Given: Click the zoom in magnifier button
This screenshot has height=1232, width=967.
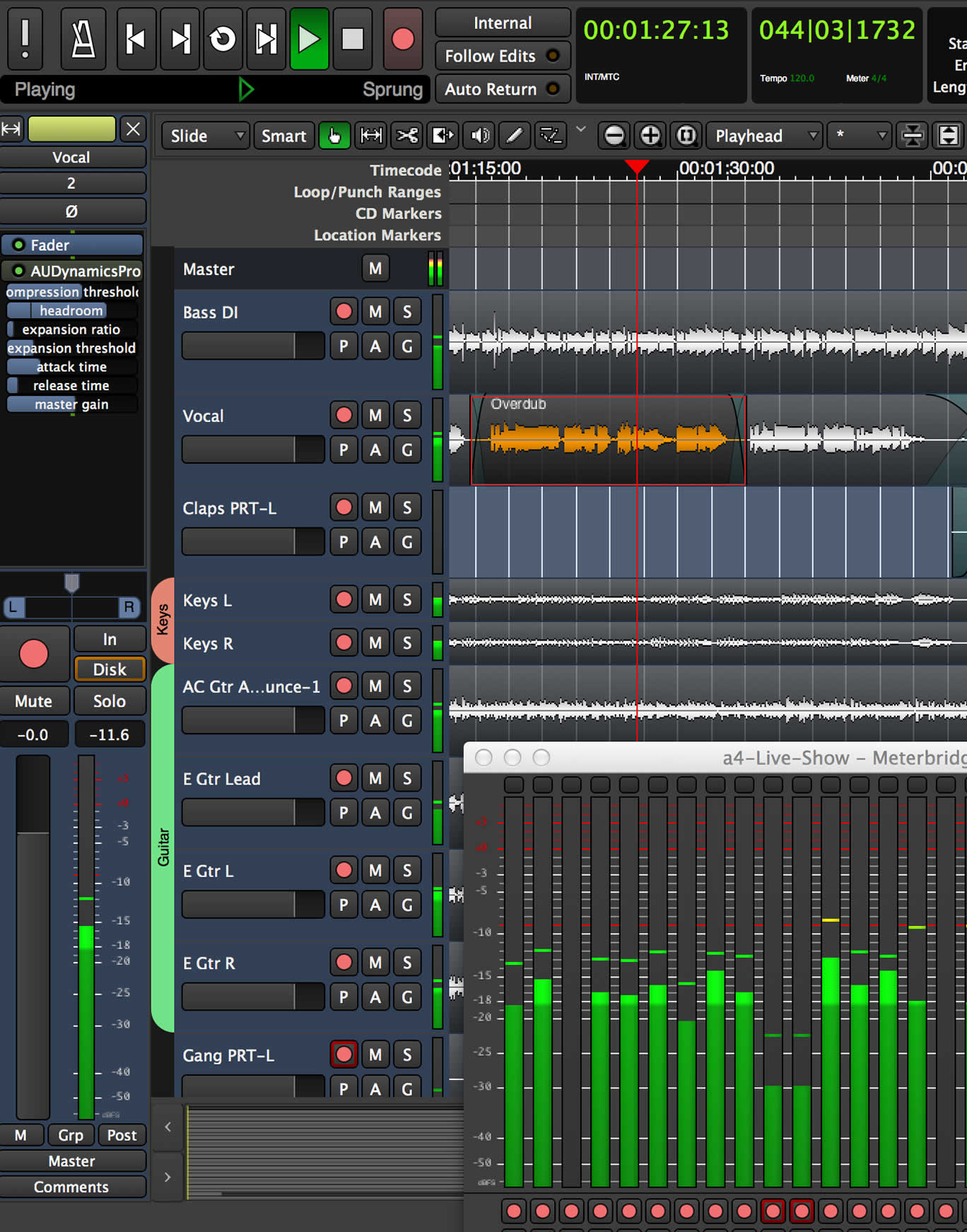Looking at the screenshot, I should click(x=650, y=135).
